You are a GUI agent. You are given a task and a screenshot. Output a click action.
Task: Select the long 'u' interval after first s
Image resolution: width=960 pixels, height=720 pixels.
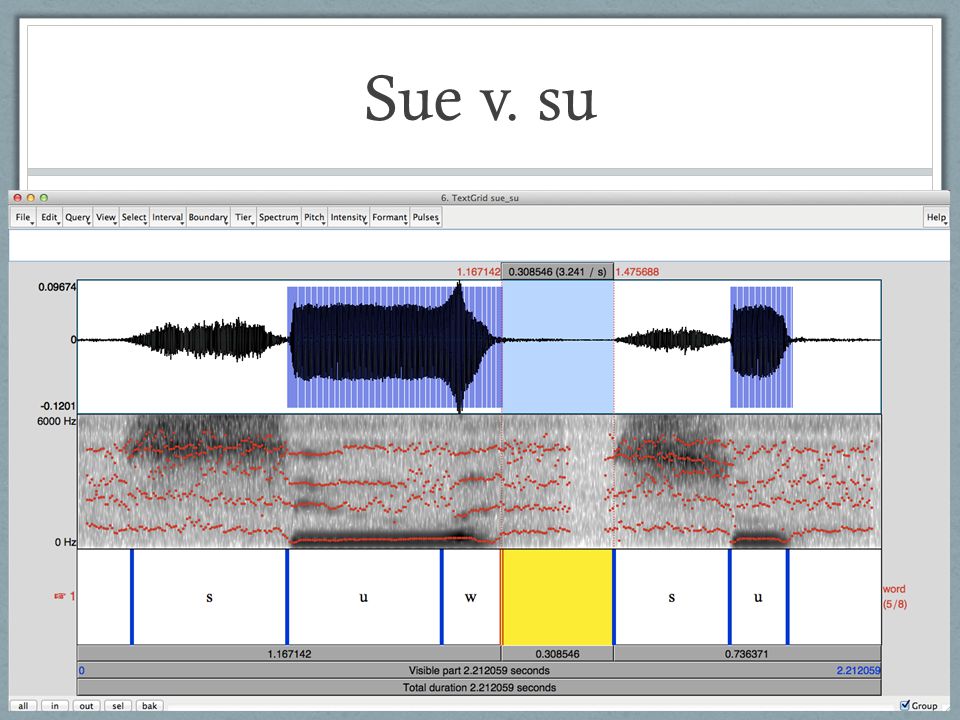(364, 597)
